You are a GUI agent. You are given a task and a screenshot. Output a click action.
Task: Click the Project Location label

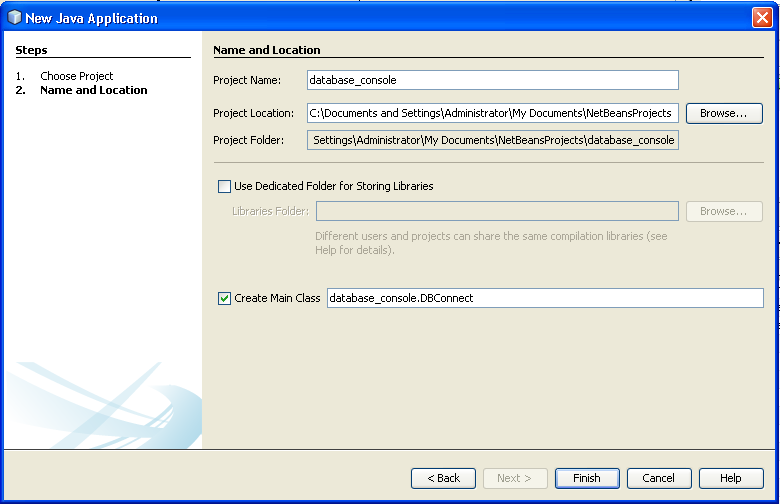(253, 113)
